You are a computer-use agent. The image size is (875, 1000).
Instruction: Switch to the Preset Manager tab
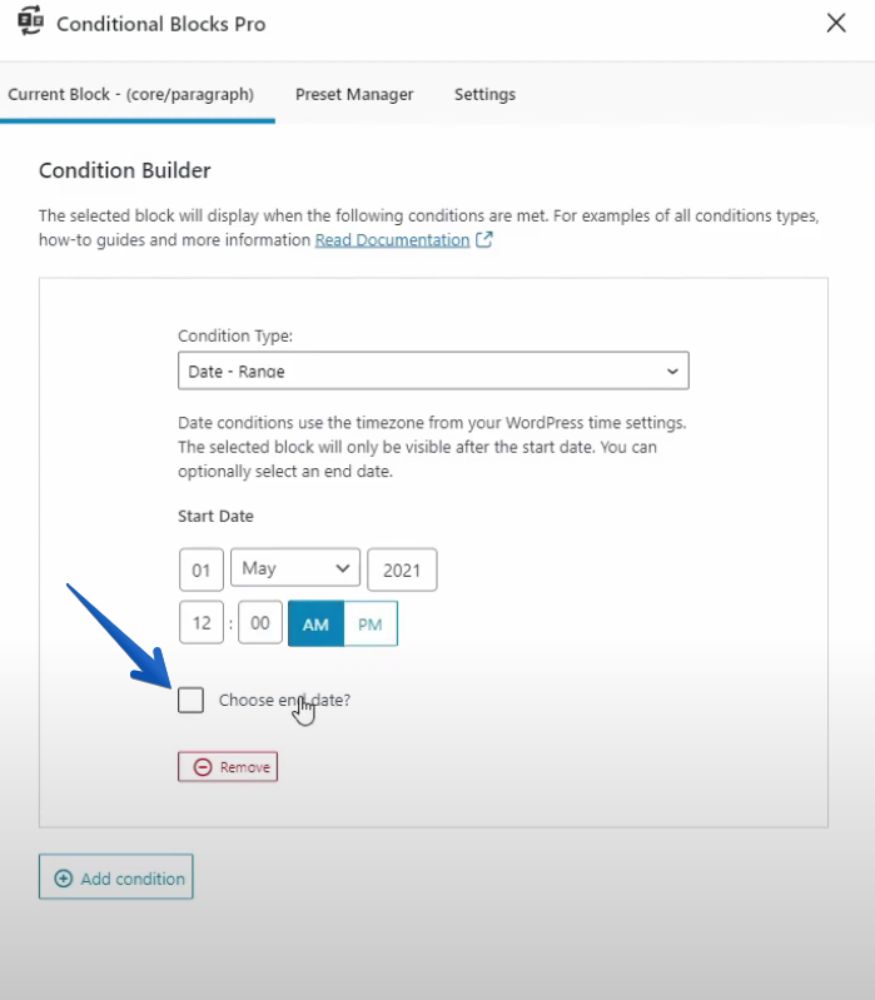coord(354,94)
